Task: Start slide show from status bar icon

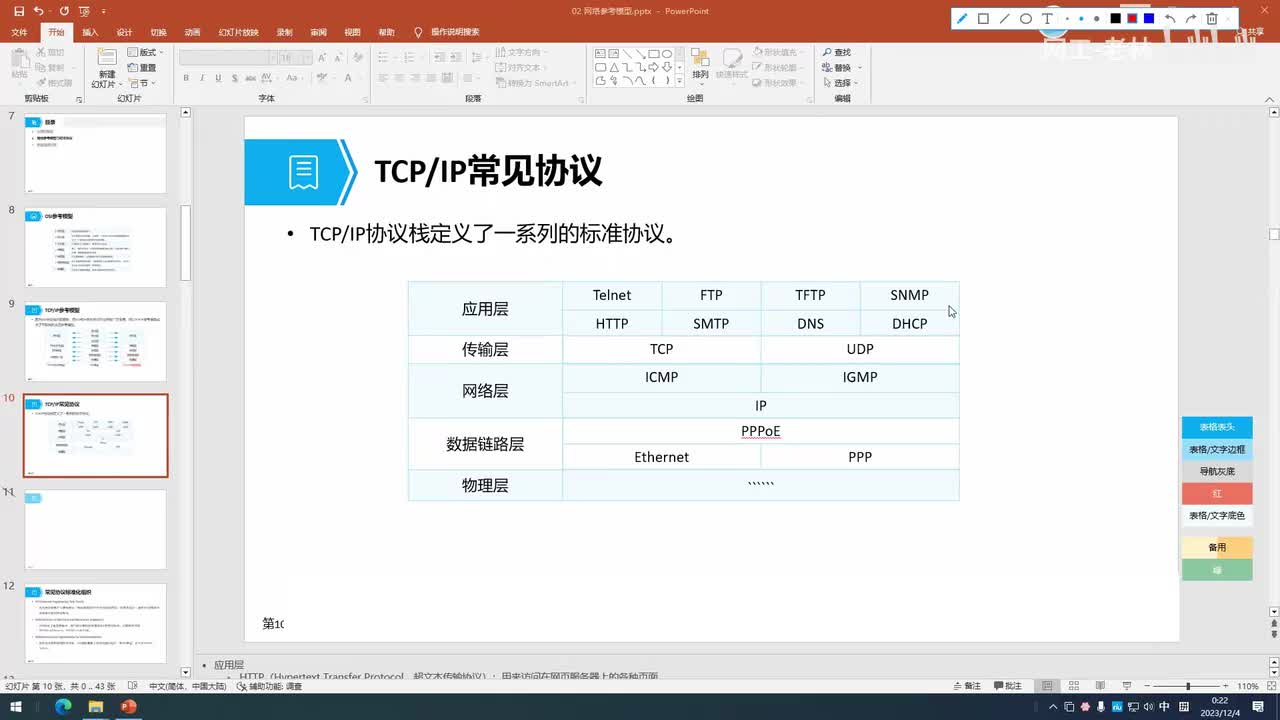Action: point(1125,686)
